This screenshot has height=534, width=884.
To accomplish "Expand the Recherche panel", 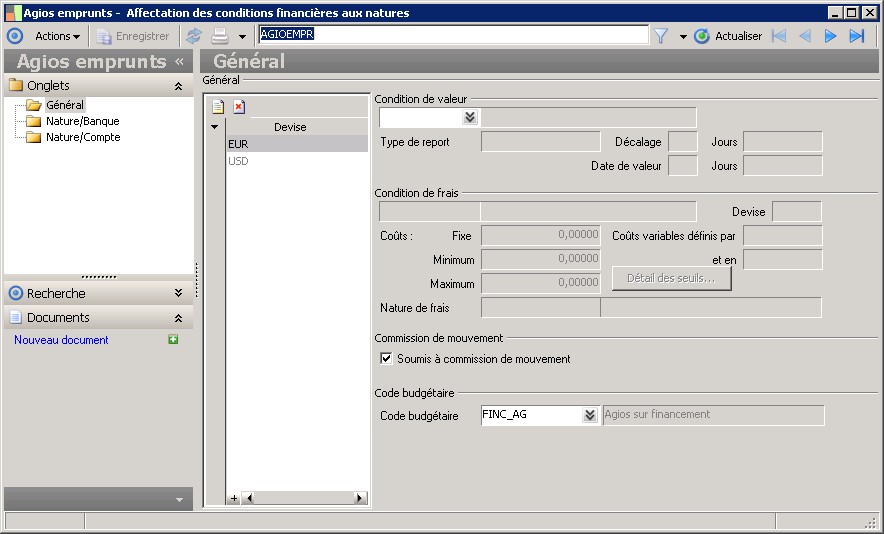I will tap(178, 293).
